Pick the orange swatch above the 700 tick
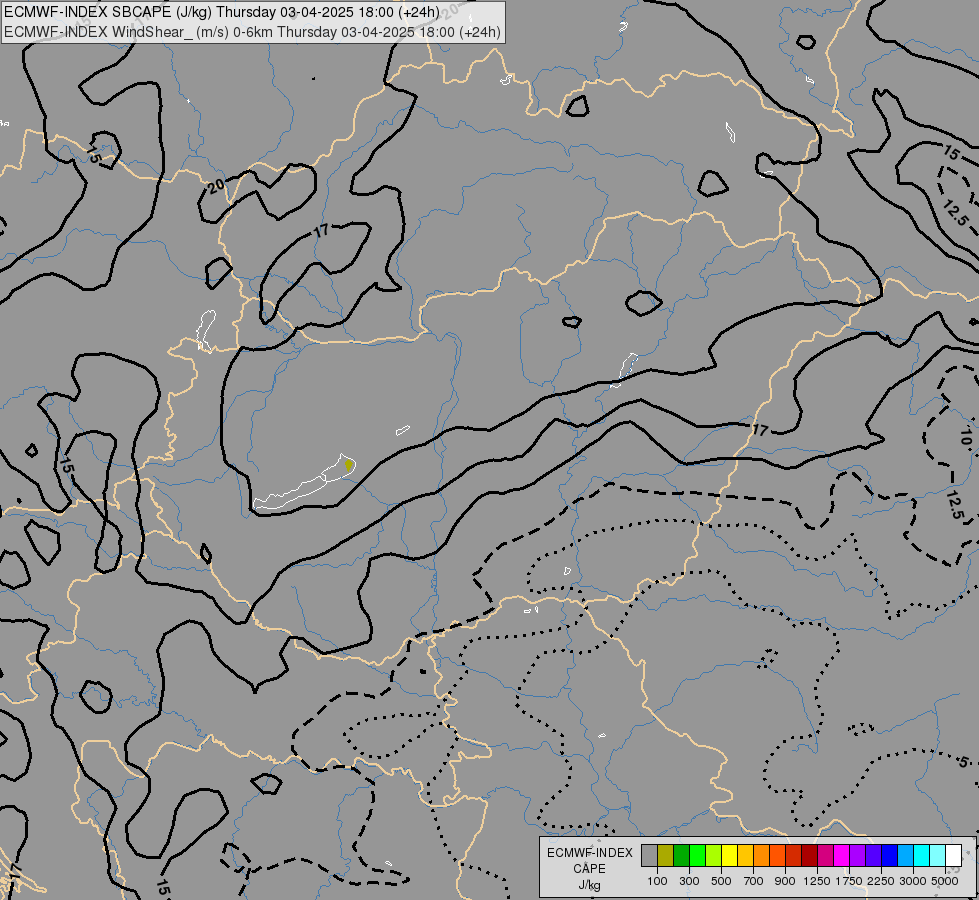 [x=761, y=856]
